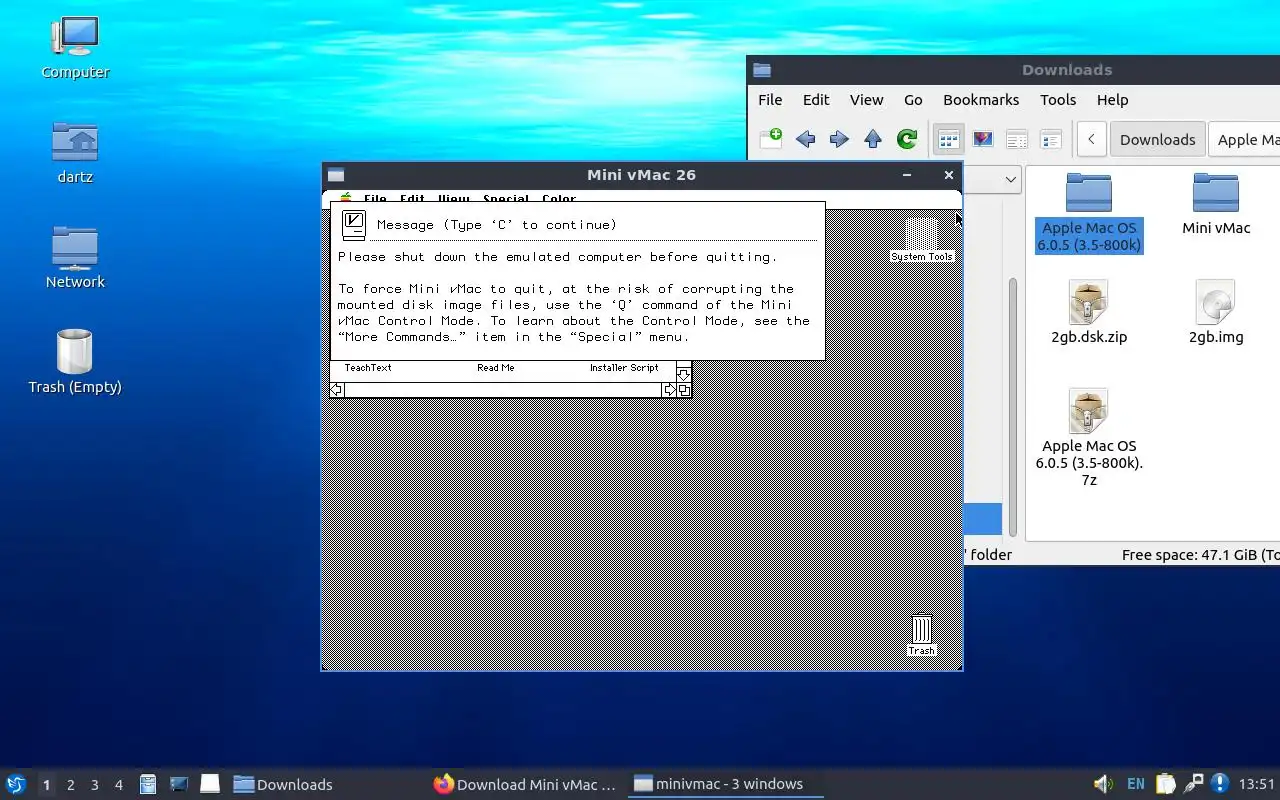Launch terminal from panel quick launch
1280x800 pixels.
pyautogui.click(x=178, y=785)
